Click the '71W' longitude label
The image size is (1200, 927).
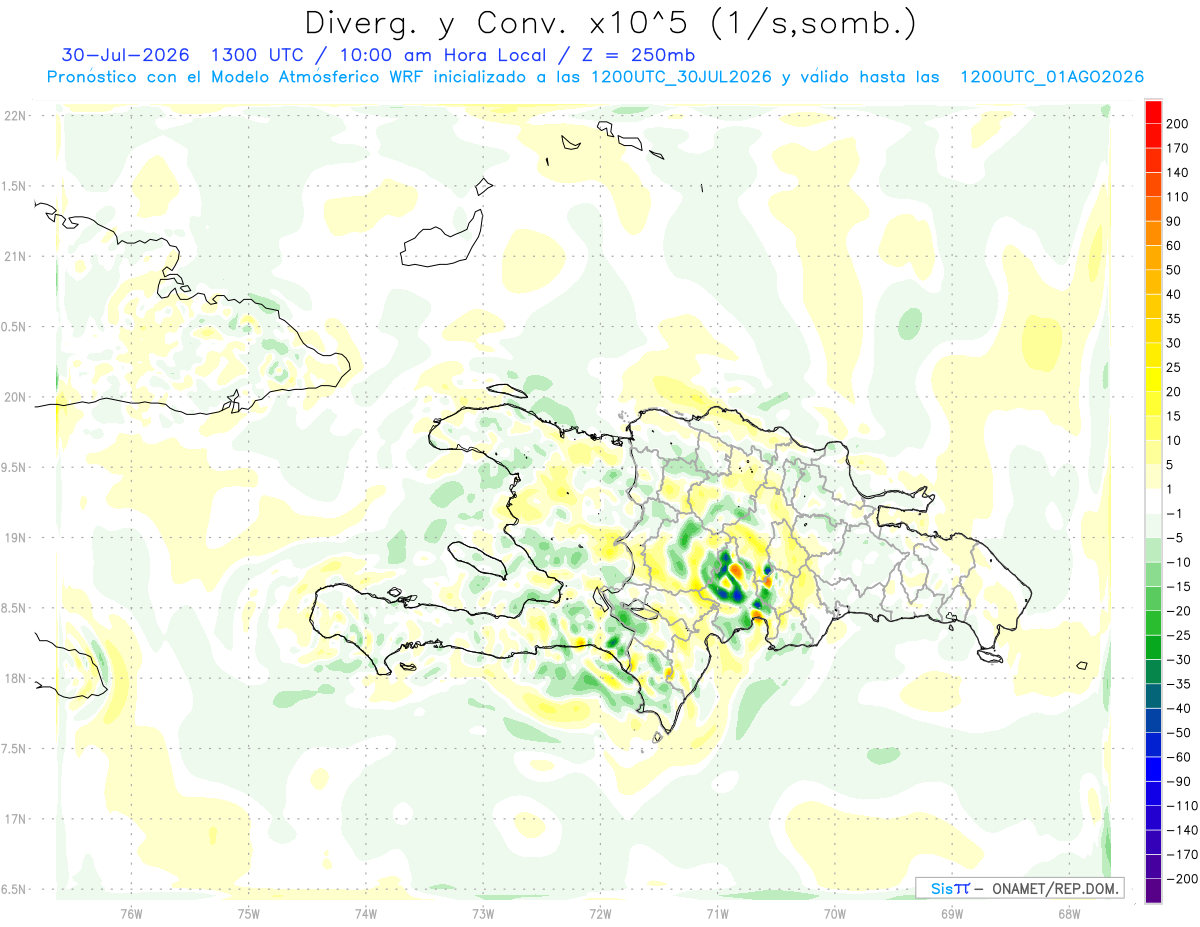717,913
